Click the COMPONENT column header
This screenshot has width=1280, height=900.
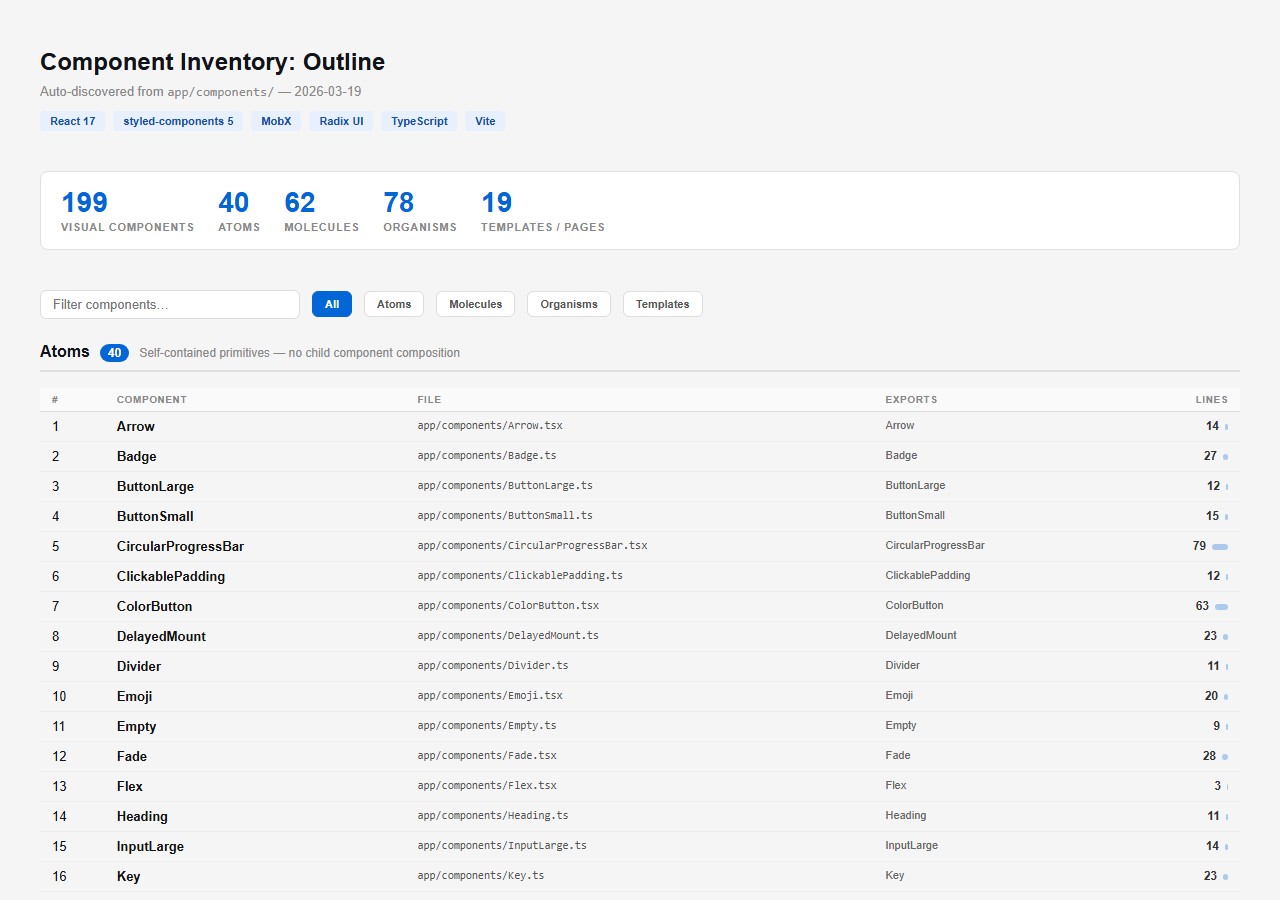point(152,400)
